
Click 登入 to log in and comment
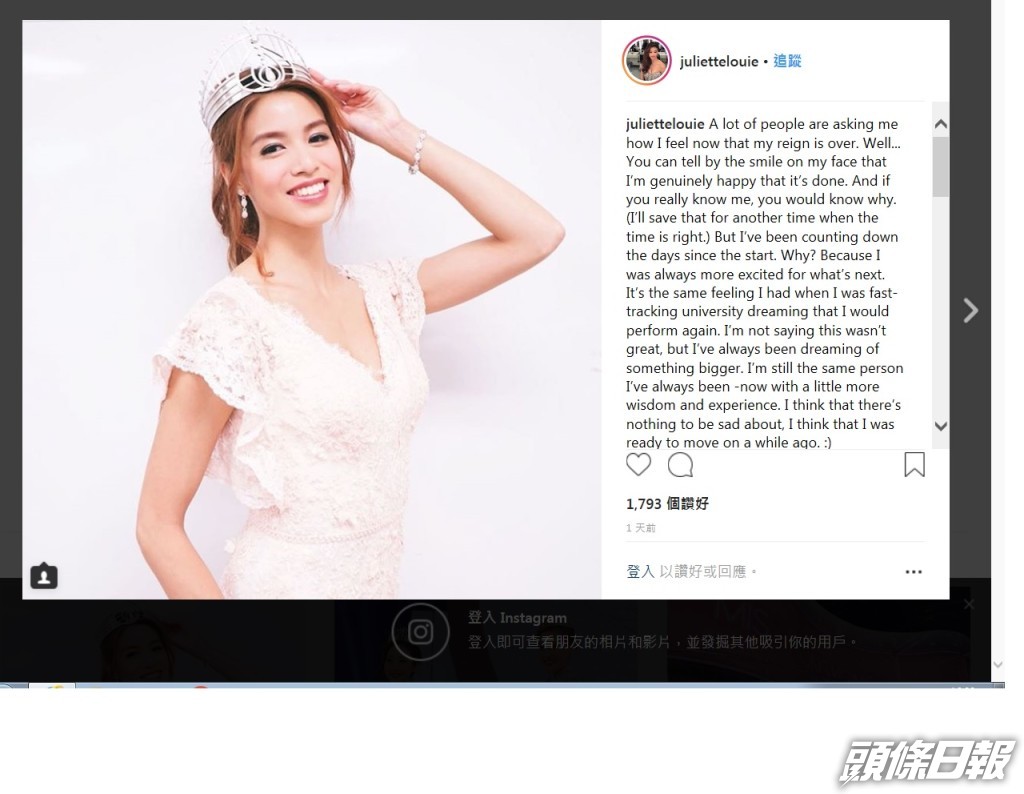[x=640, y=572]
